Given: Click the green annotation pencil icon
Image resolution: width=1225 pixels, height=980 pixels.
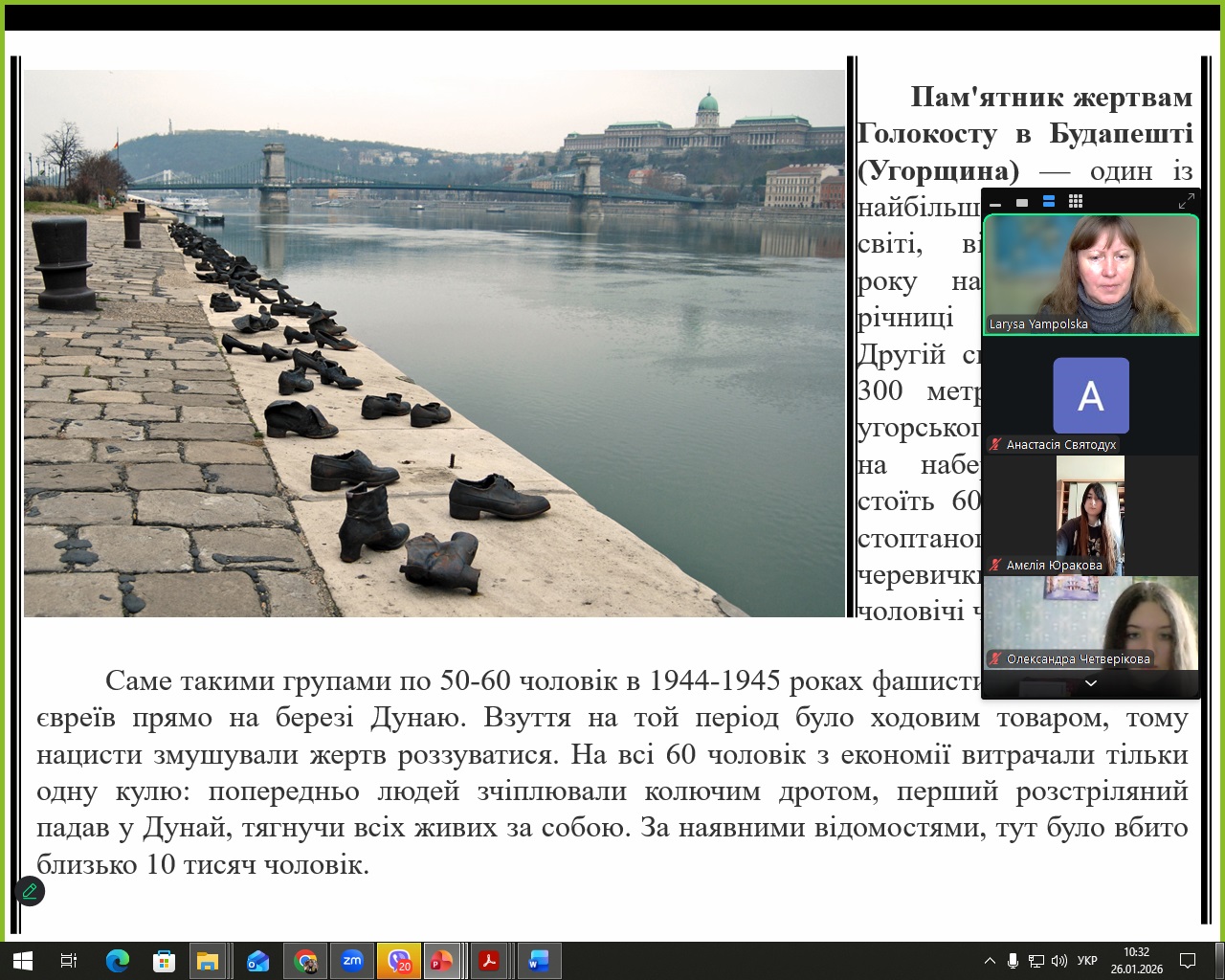Looking at the screenshot, I should click(x=30, y=891).
